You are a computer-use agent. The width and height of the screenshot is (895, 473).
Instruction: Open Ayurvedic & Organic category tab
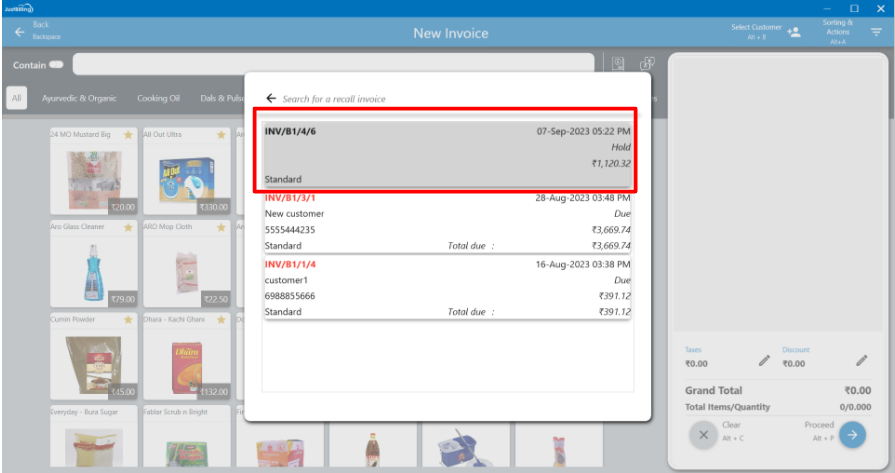tap(79, 98)
